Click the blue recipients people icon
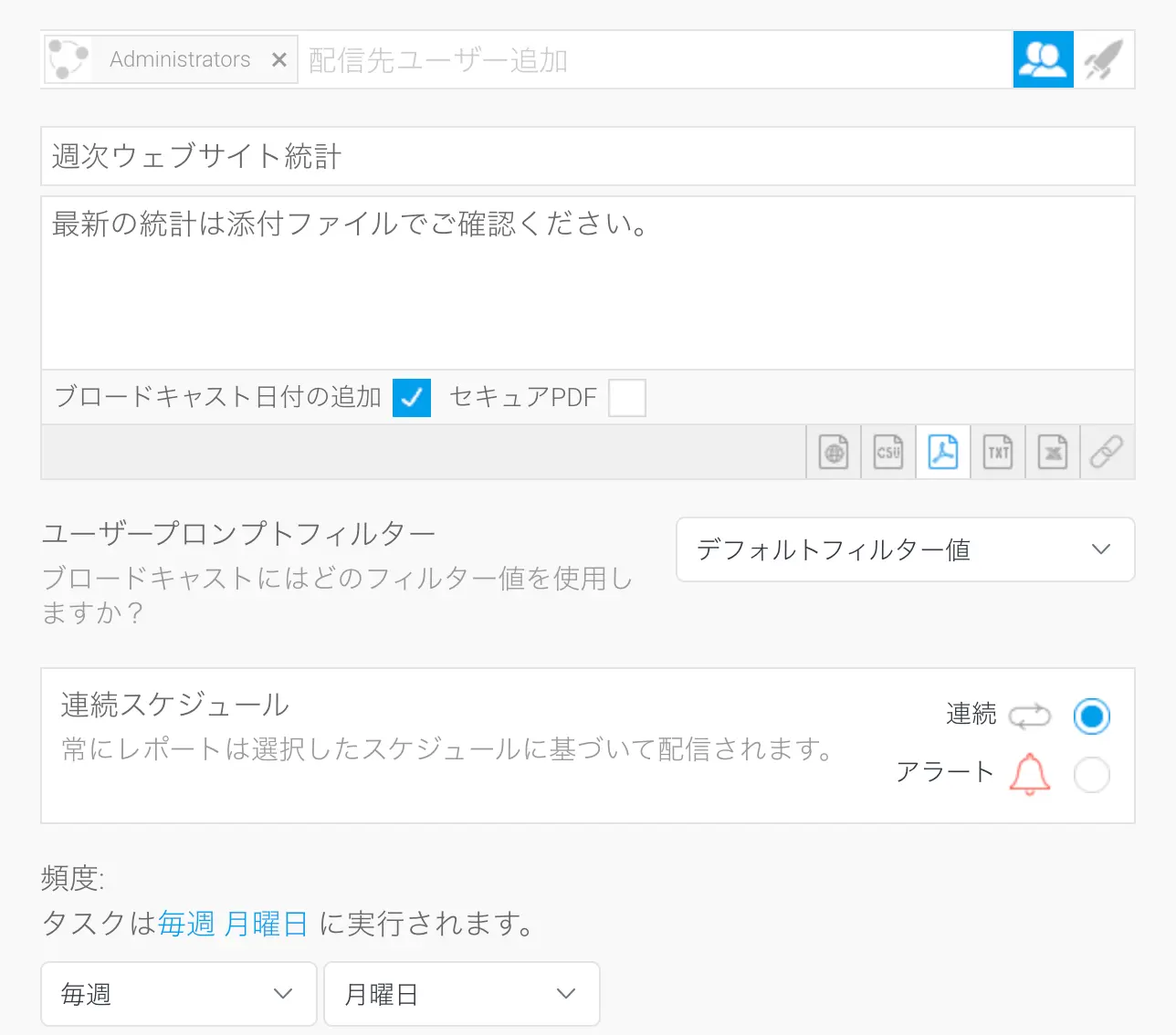Image resolution: width=1176 pixels, height=1035 pixels. click(x=1043, y=59)
